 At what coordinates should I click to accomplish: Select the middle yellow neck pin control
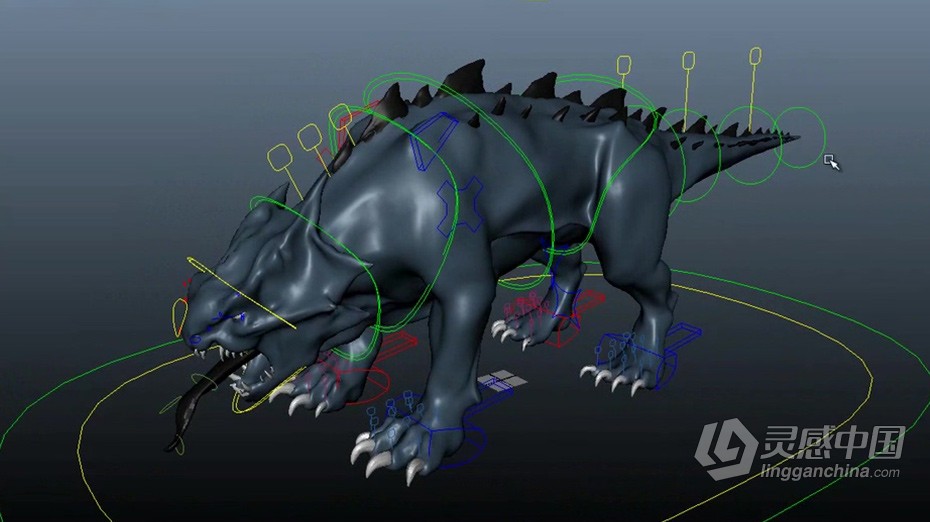coord(309,138)
